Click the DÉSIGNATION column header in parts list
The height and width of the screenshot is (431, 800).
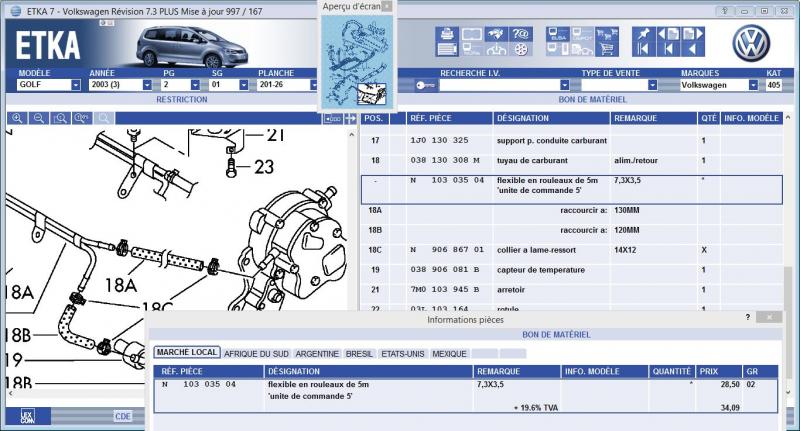click(551, 118)
